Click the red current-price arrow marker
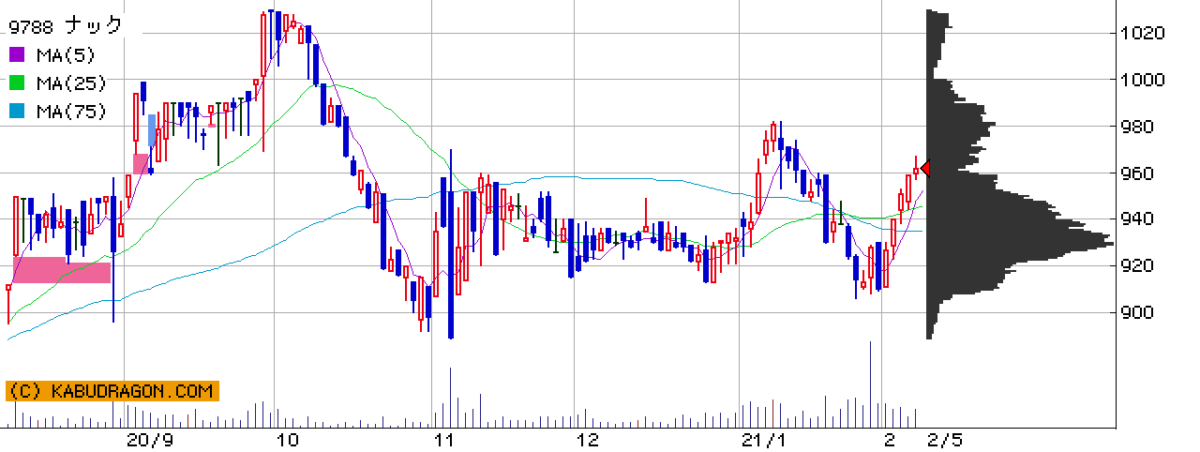Viewport: 1200px width, 452px height. pyautogui.click(x=925, y=168)
